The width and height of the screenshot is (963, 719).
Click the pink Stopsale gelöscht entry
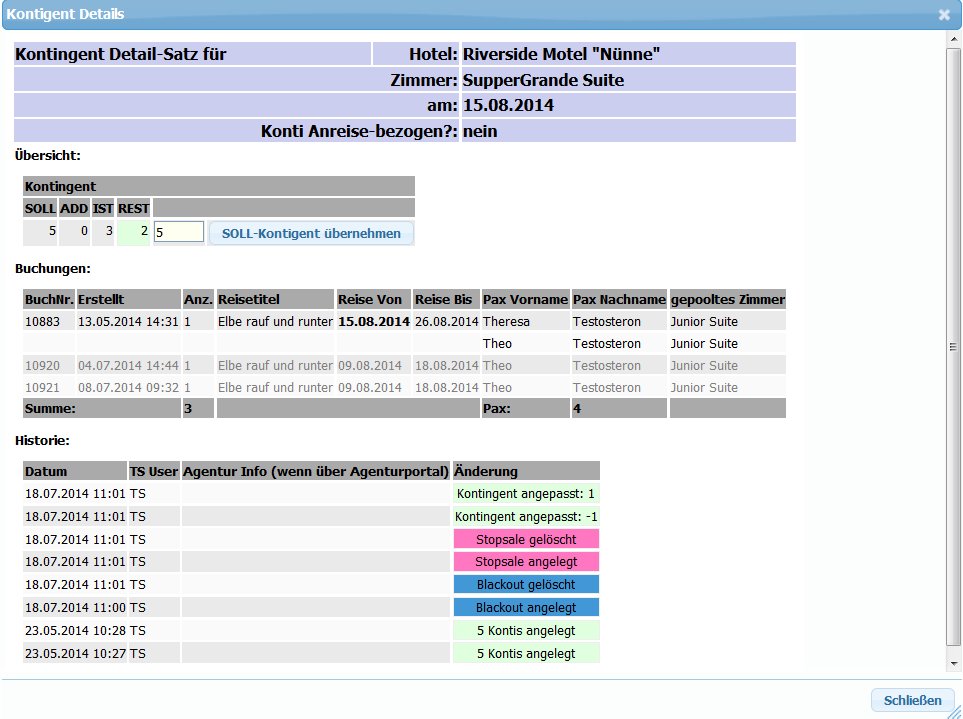click(526, 540)
